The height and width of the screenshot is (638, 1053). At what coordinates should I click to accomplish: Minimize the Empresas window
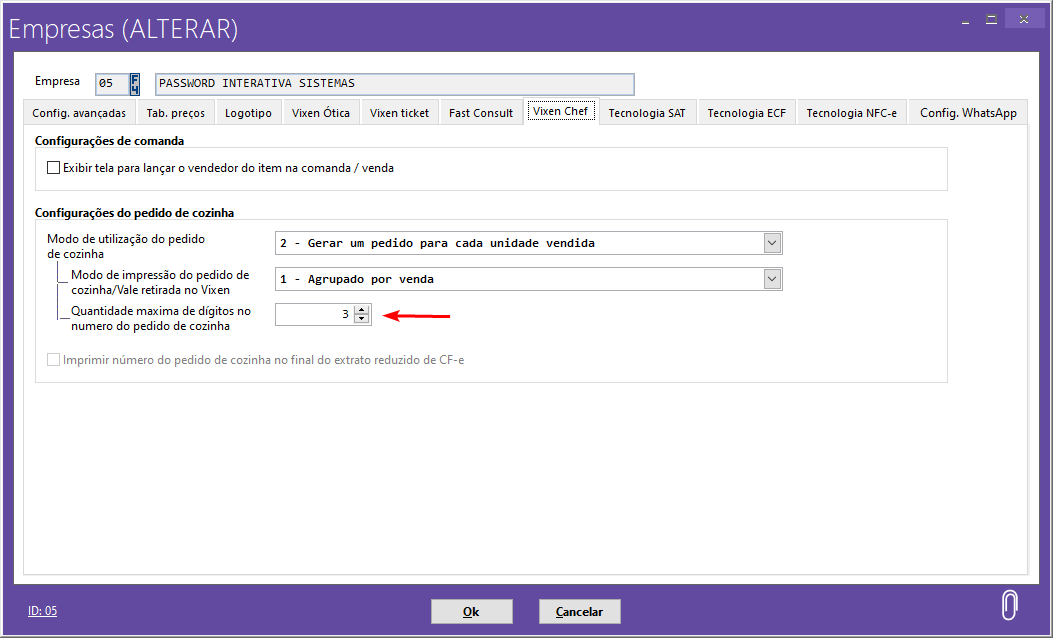pos(962,18)
